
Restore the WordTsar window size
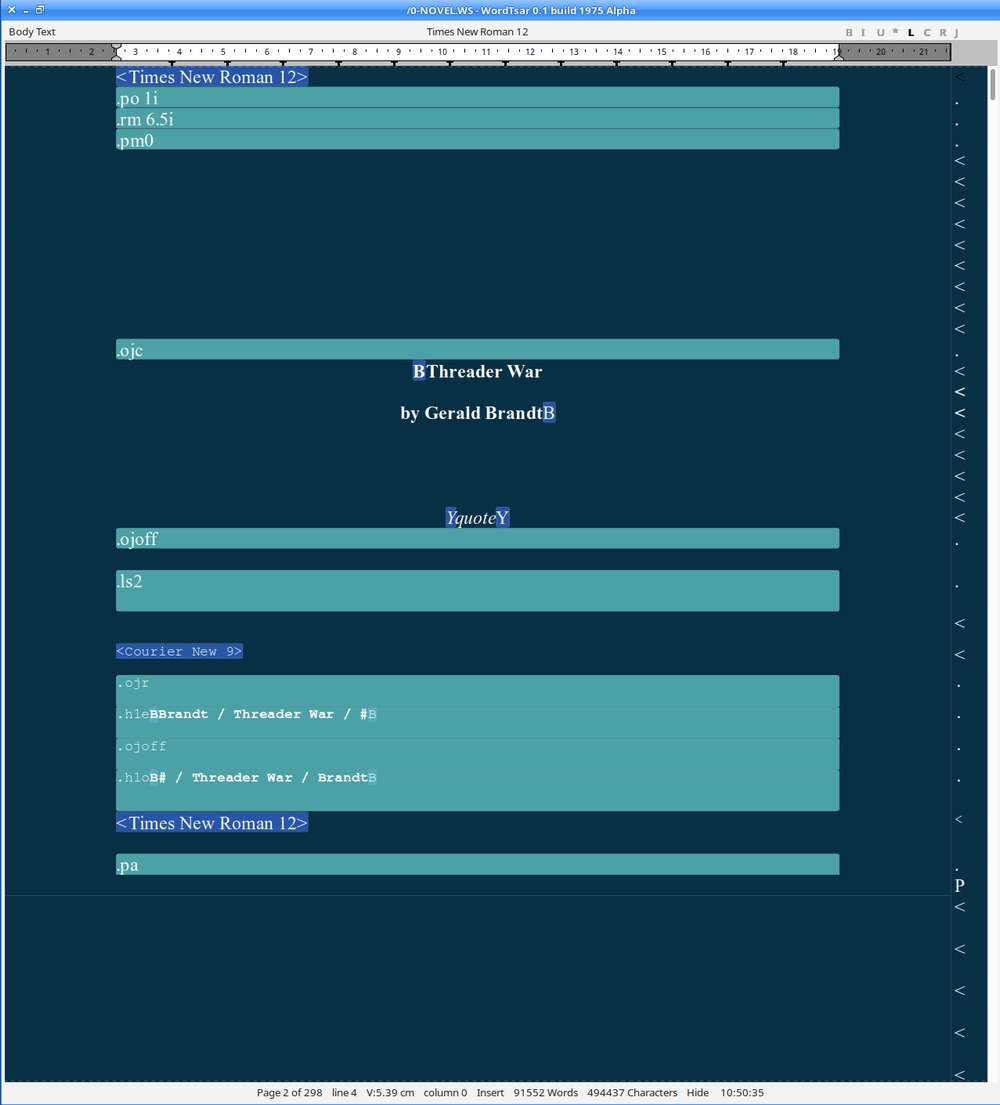(40, 10)
